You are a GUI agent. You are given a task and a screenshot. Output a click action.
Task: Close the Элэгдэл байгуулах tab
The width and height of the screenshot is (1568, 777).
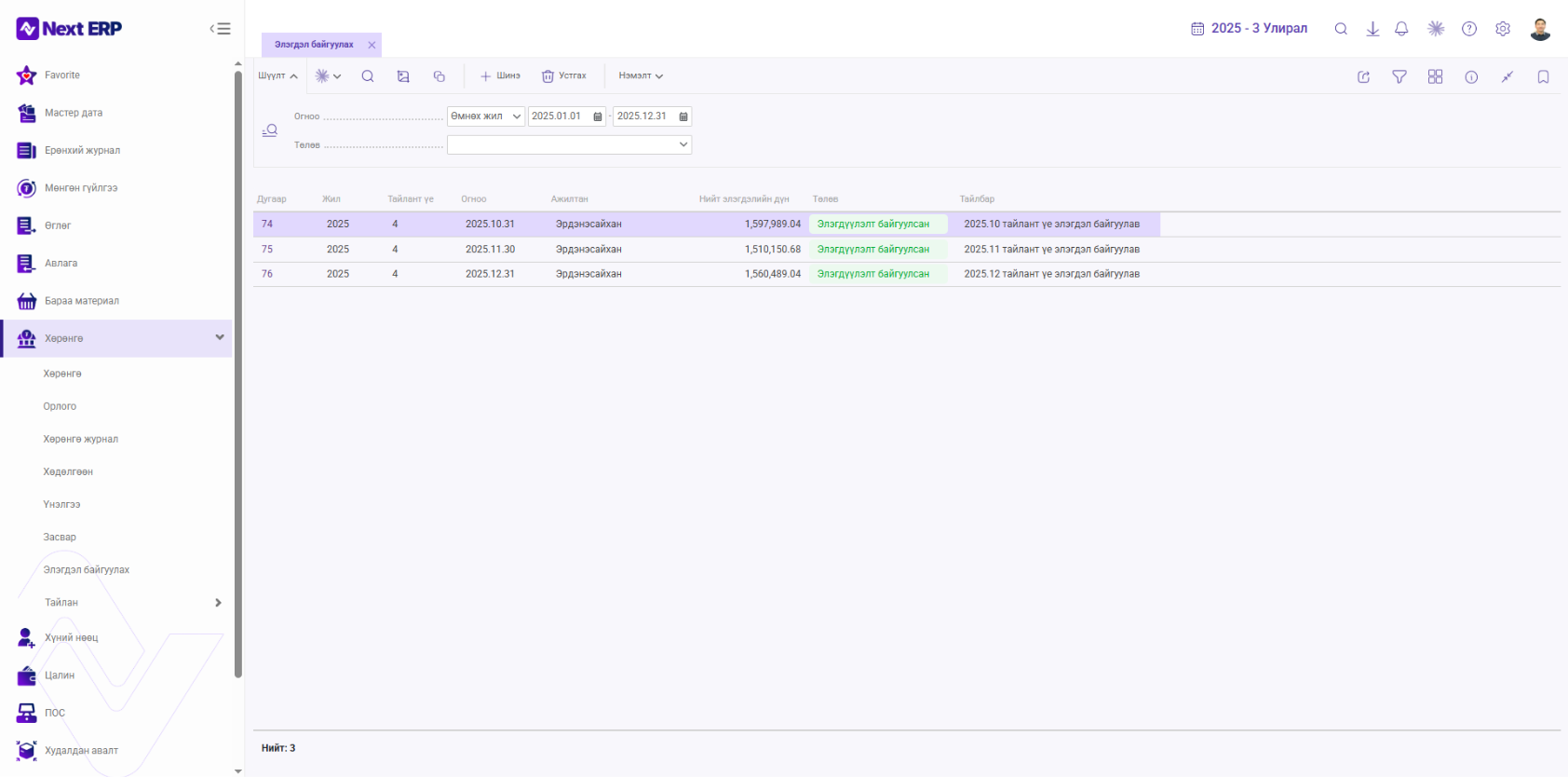[372, 45]
